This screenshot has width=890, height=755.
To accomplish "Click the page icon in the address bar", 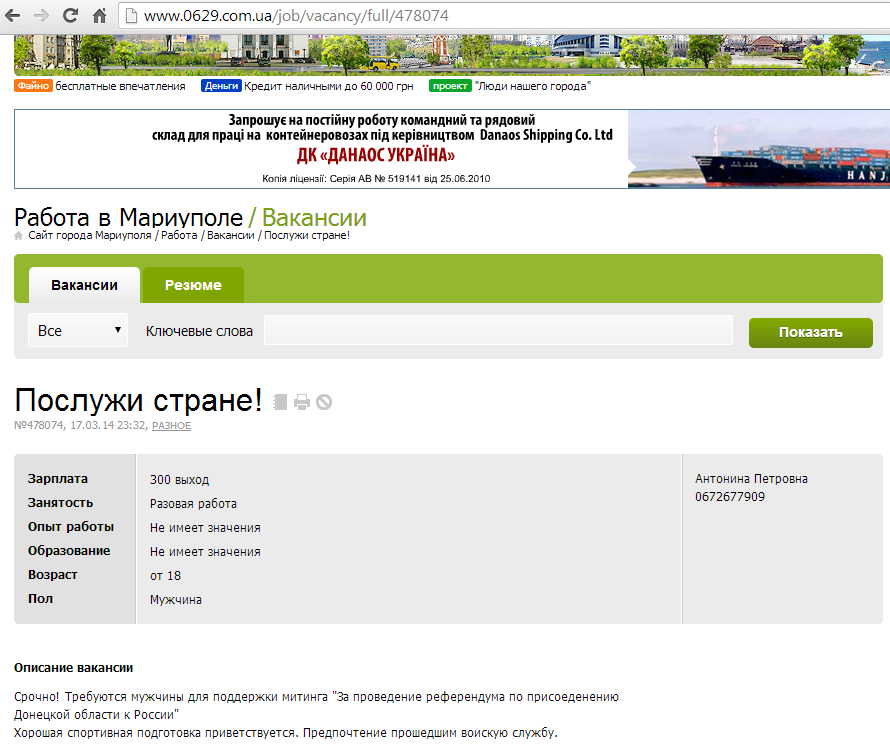I will [x=129, y=16].
